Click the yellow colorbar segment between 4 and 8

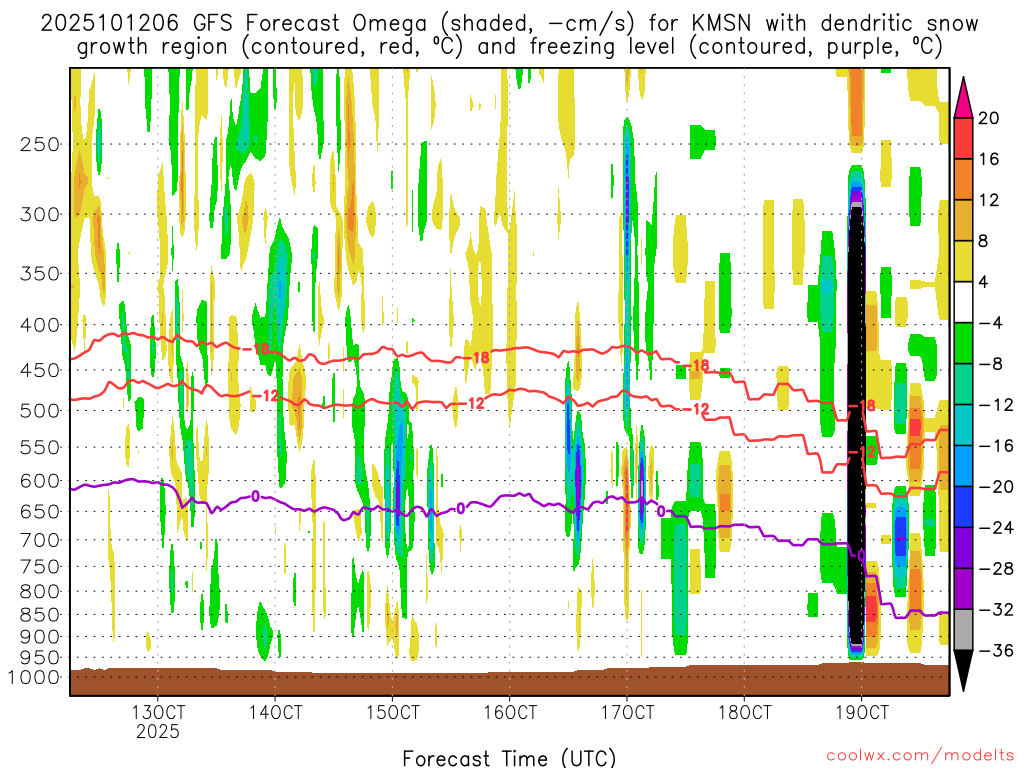pos(964,261)
